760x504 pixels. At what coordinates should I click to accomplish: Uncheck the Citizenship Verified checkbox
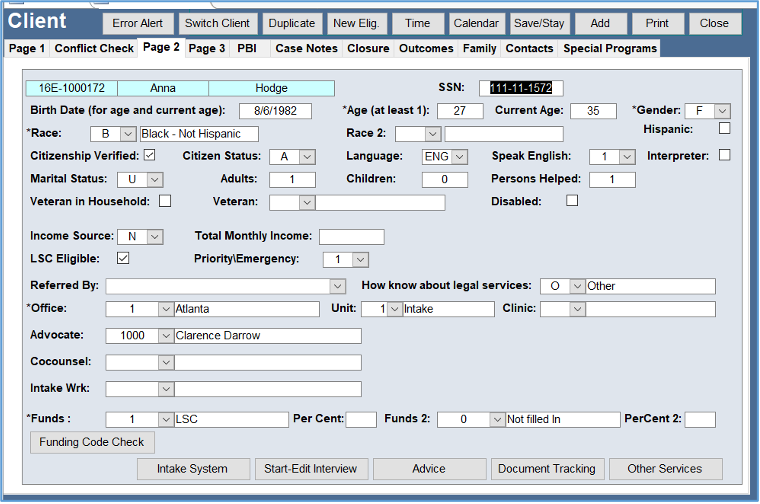click(150, 155)
